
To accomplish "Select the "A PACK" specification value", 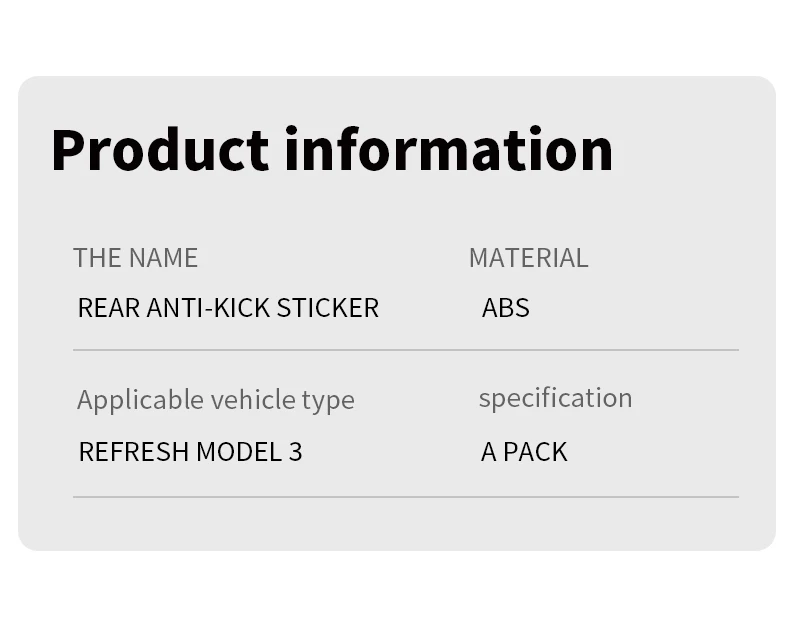I will tap(523, 452).
